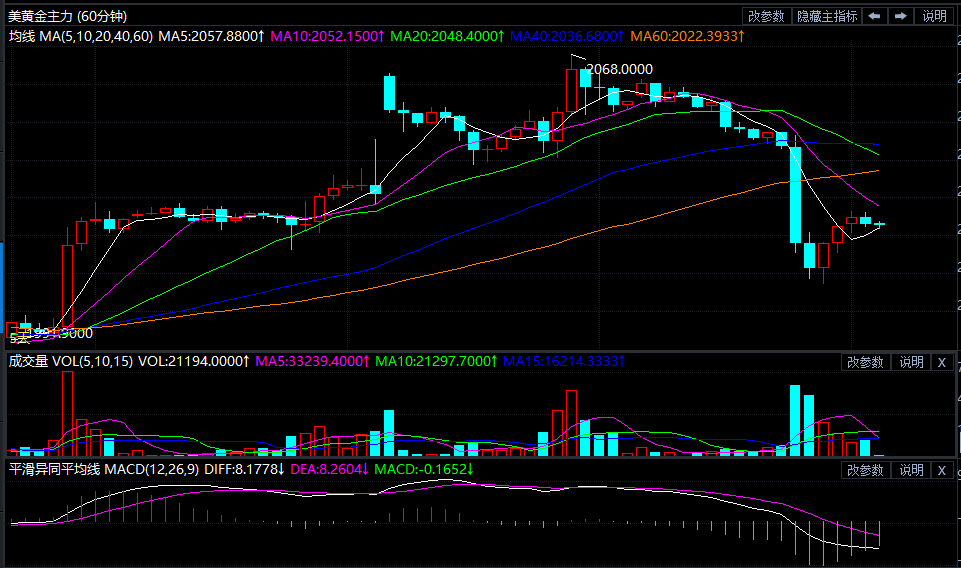The height and width of the screenshot is (568, 961).
Task: Select the 均线 MA(5,10,20,40,60) indicator label
Action: pos(80,36)
